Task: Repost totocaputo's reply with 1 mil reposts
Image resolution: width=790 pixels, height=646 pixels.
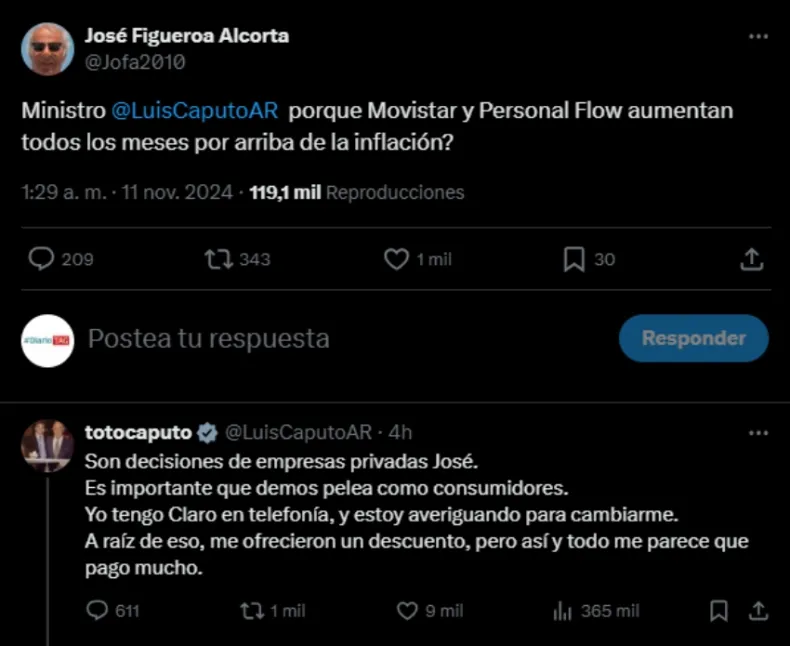Action: point(246,610)
